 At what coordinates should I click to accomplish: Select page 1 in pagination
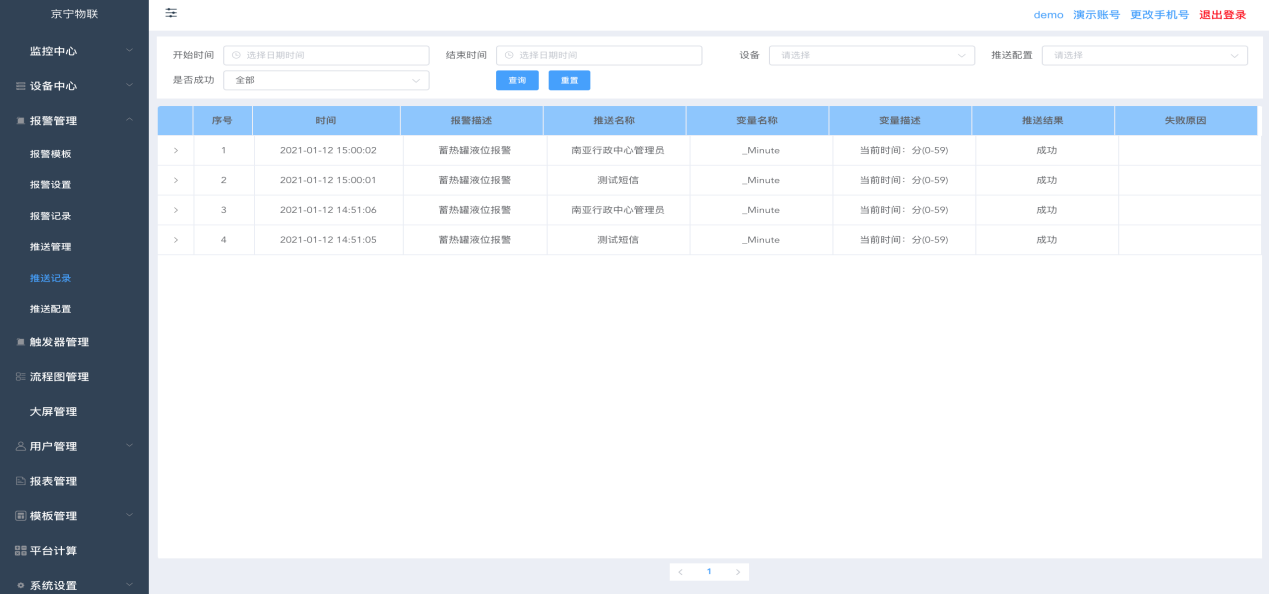pyautogui.click(x=709, y=572)
